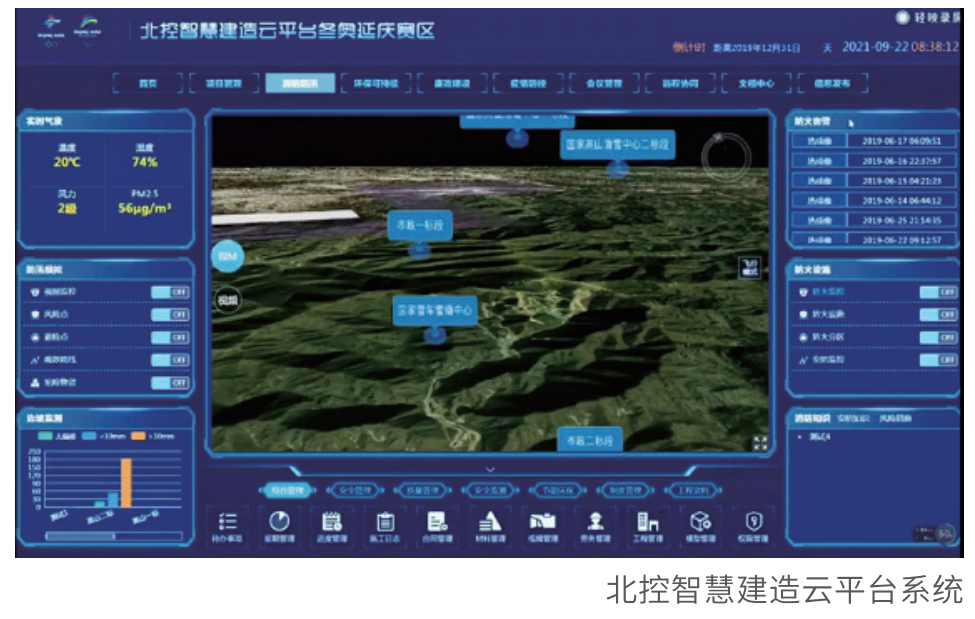This screenshot has height=619, width=975.
Task: Select 制度管理 category button
Action: (x=626, y=490)
